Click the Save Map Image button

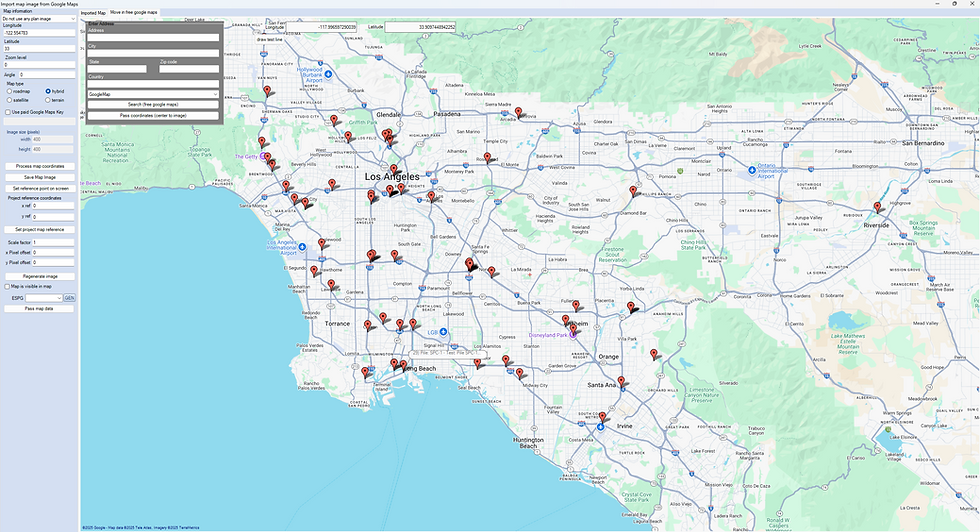pyautogui.click(x=40, y=178)
